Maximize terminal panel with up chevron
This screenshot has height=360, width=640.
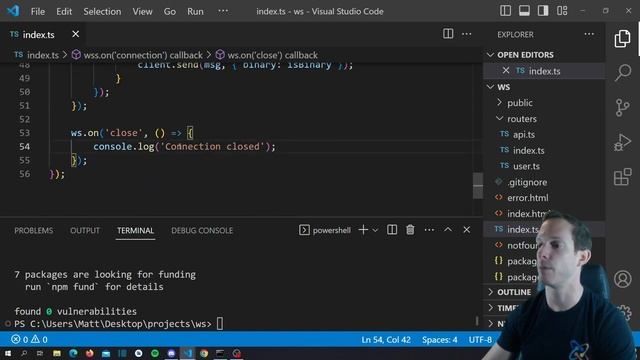tap(448, 230)
